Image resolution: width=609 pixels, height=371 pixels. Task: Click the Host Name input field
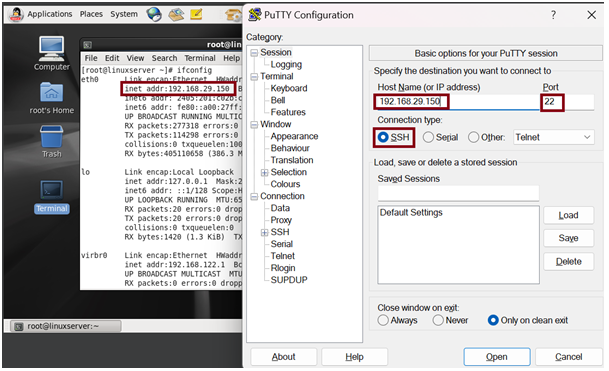click(x=458, y=102)
